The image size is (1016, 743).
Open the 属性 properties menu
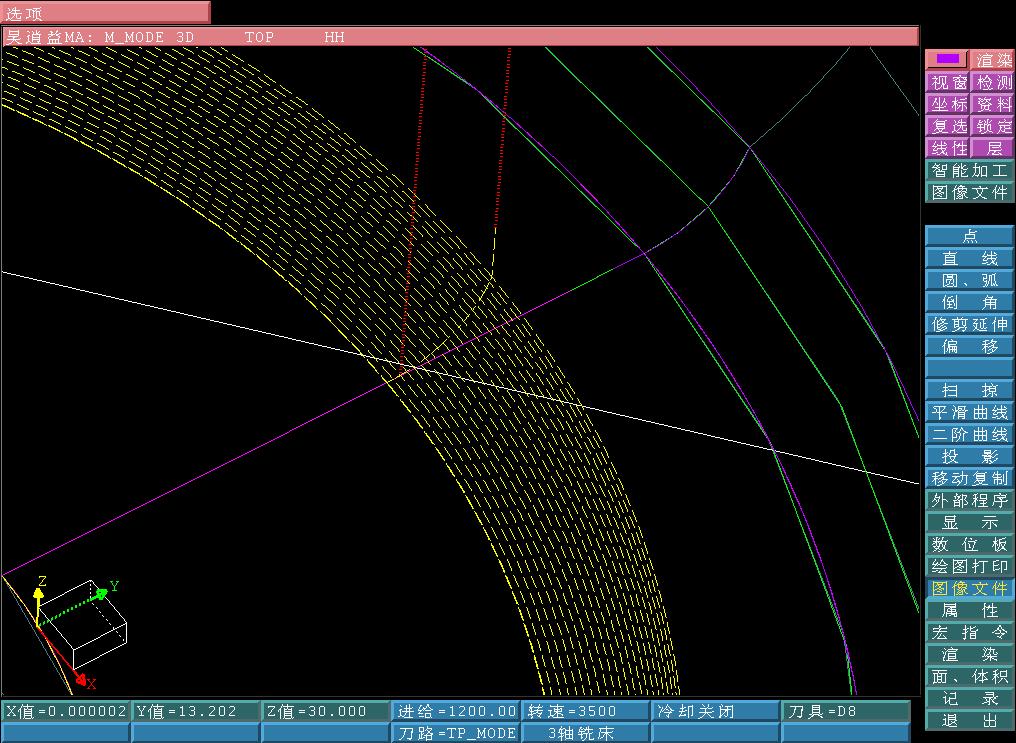(969, 610)
